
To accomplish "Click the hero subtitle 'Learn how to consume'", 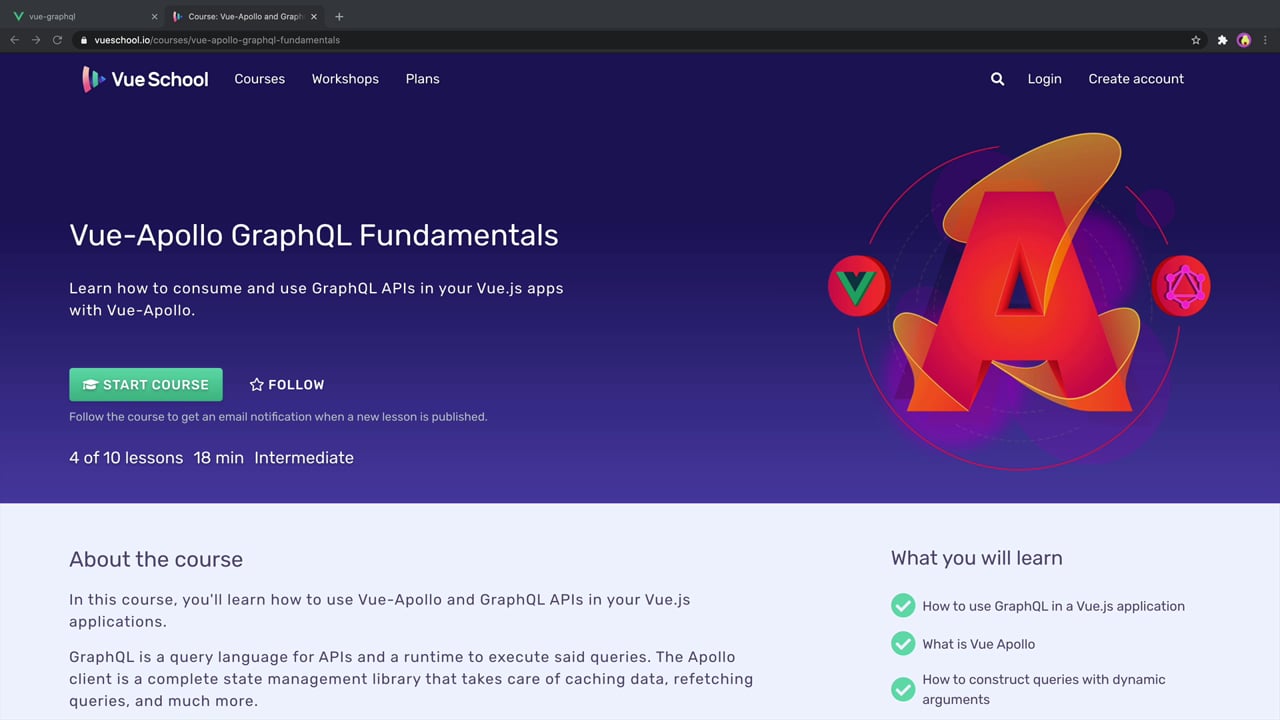I will [316, 299].
